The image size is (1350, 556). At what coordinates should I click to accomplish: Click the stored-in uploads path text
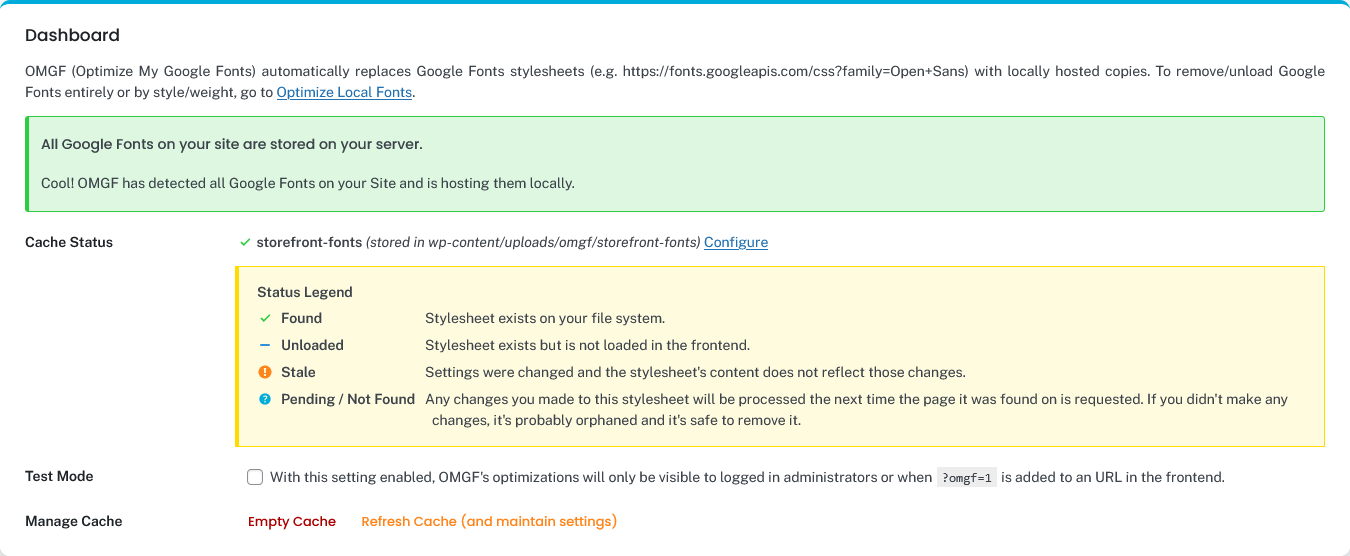[533, 242]
